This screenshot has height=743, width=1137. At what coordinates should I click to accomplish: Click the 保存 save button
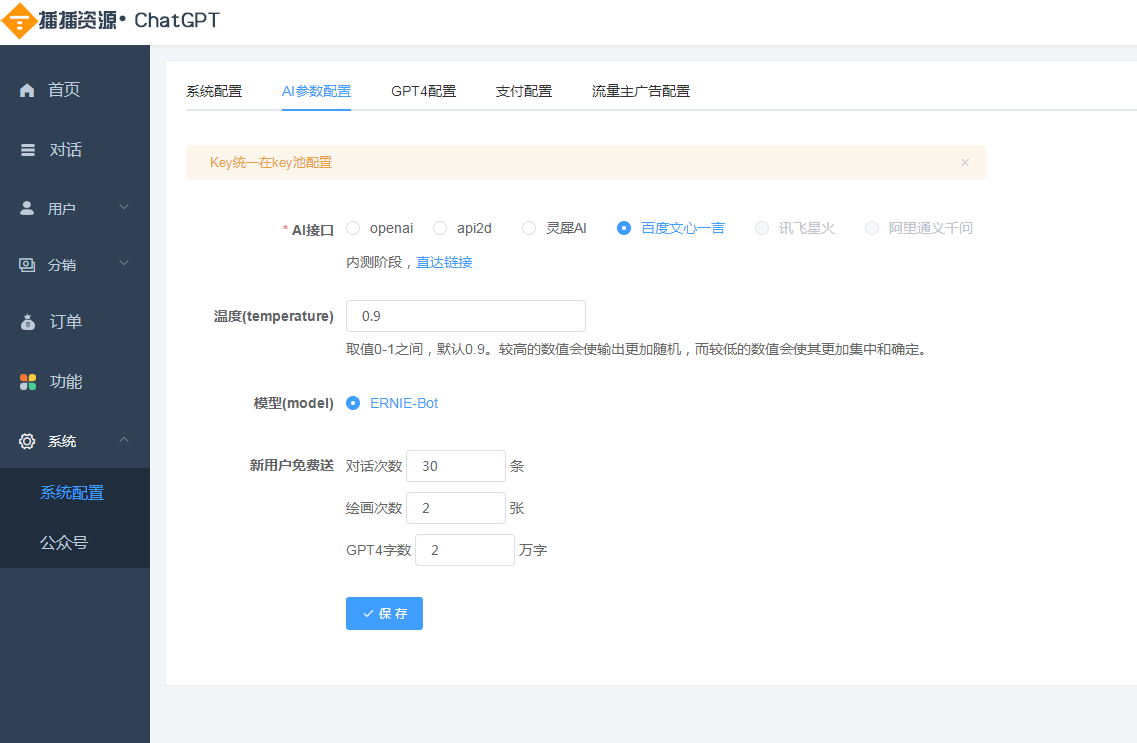point(384,613)
